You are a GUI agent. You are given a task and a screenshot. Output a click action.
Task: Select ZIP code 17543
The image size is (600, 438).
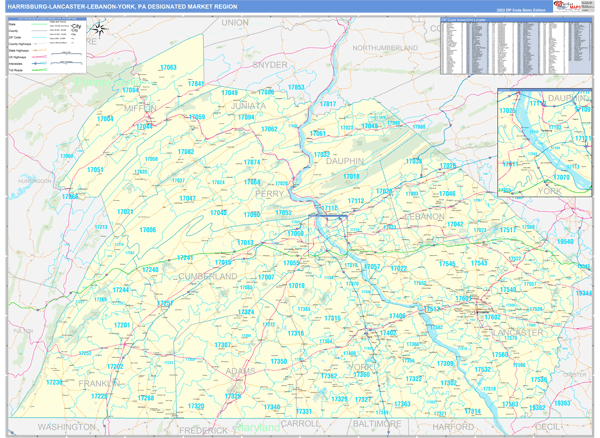click(x=479, y=263)
